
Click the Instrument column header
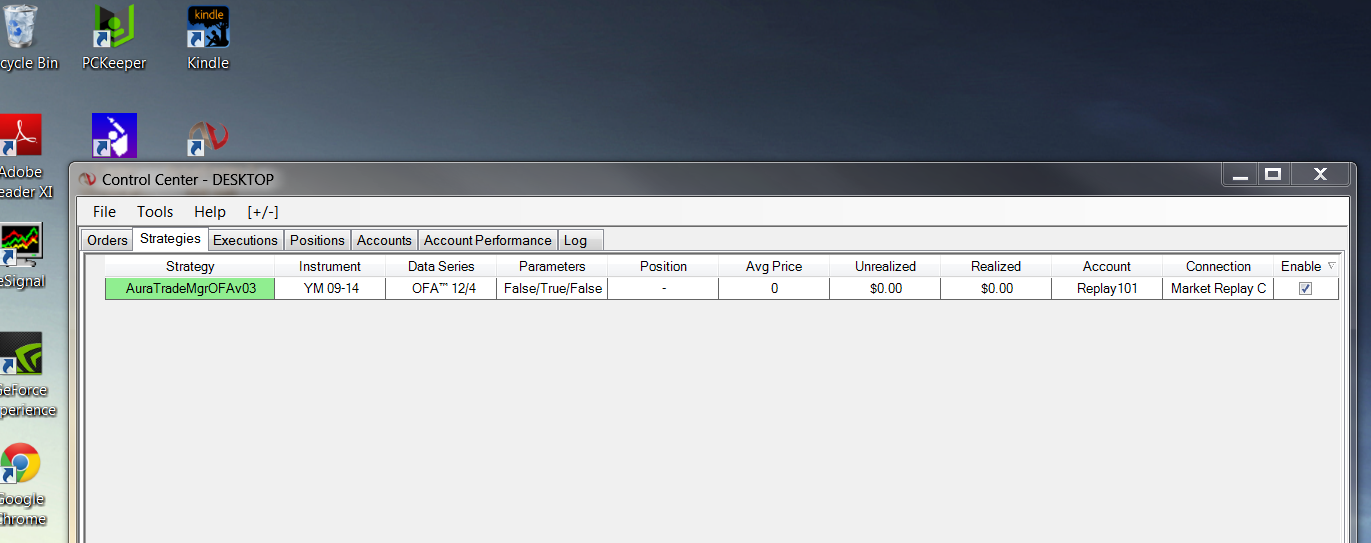click(330, 266)
